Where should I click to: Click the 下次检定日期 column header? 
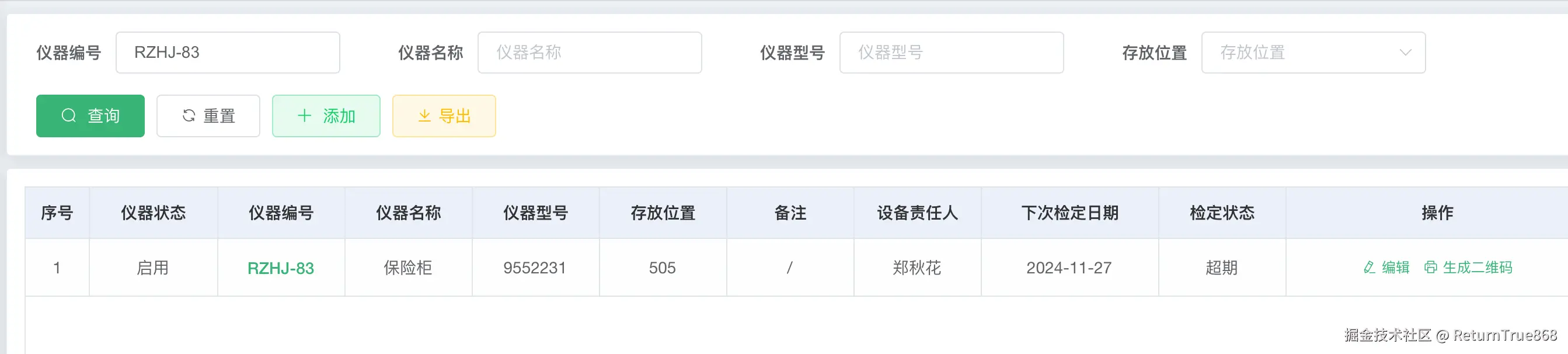pos(1069,213)
